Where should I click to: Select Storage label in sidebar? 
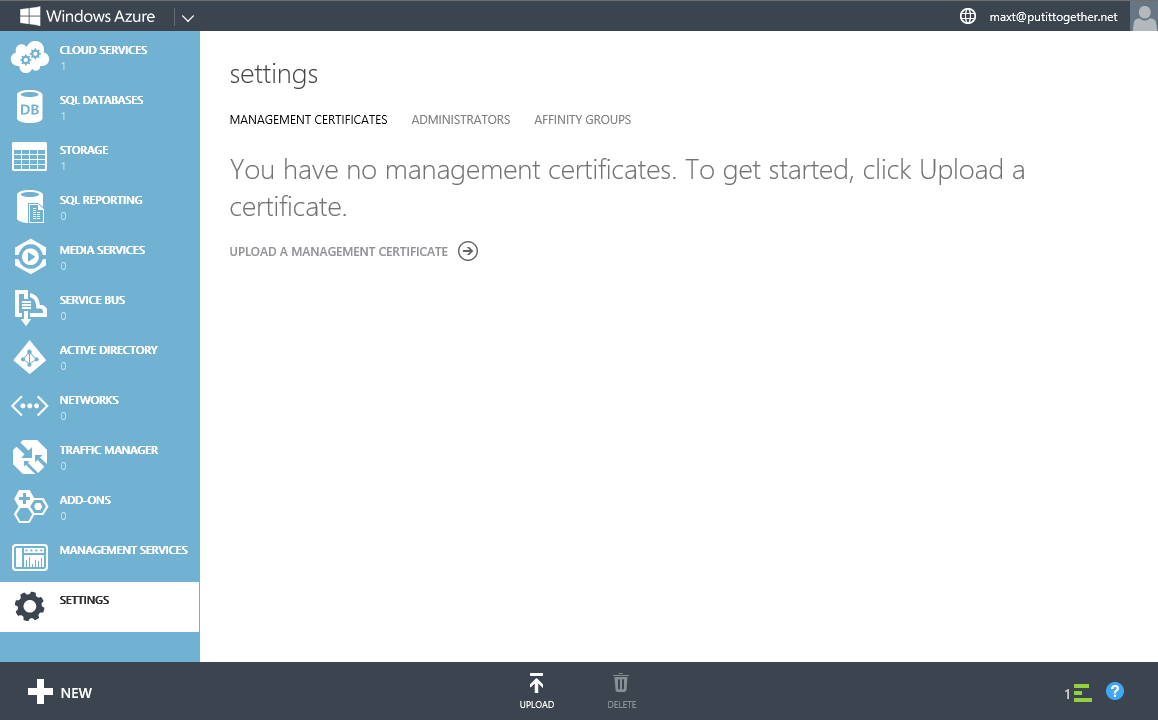tap(84, 150)
